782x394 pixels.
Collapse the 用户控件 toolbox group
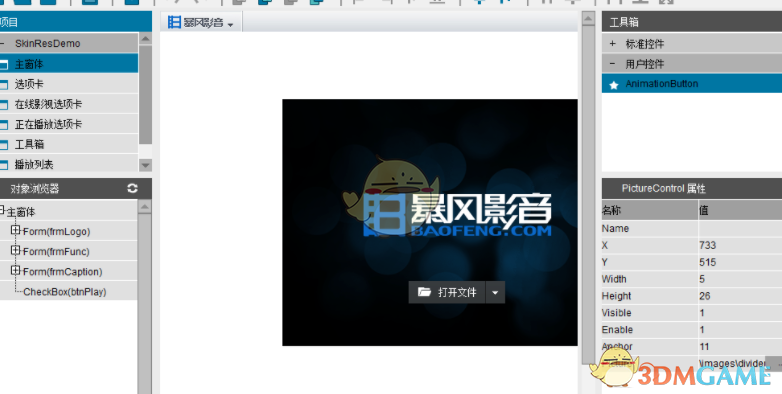(x=612, y=63)
